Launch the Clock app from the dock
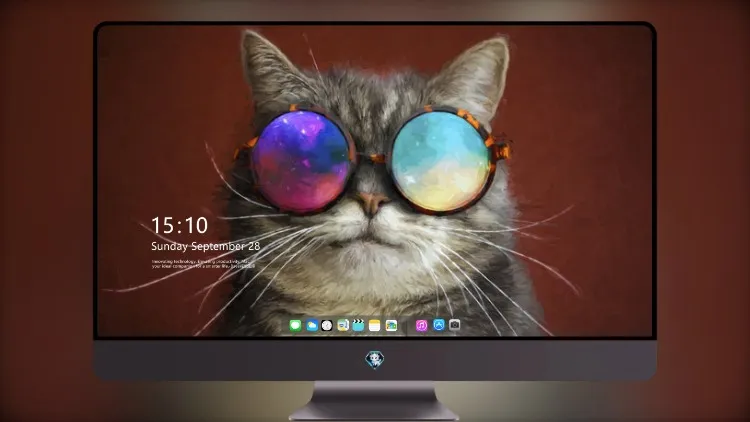The height and width of the screenshot is (422, 750). click(327, 325)
